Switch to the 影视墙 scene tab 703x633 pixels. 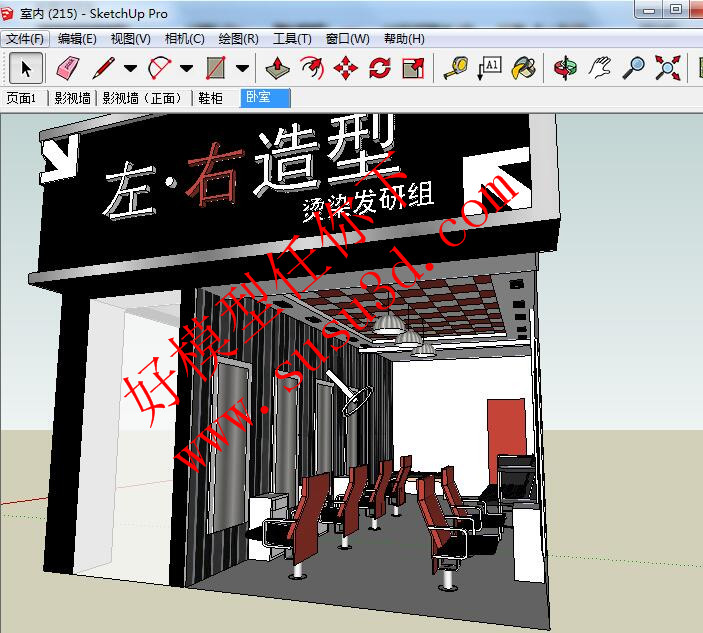point(73,98)
